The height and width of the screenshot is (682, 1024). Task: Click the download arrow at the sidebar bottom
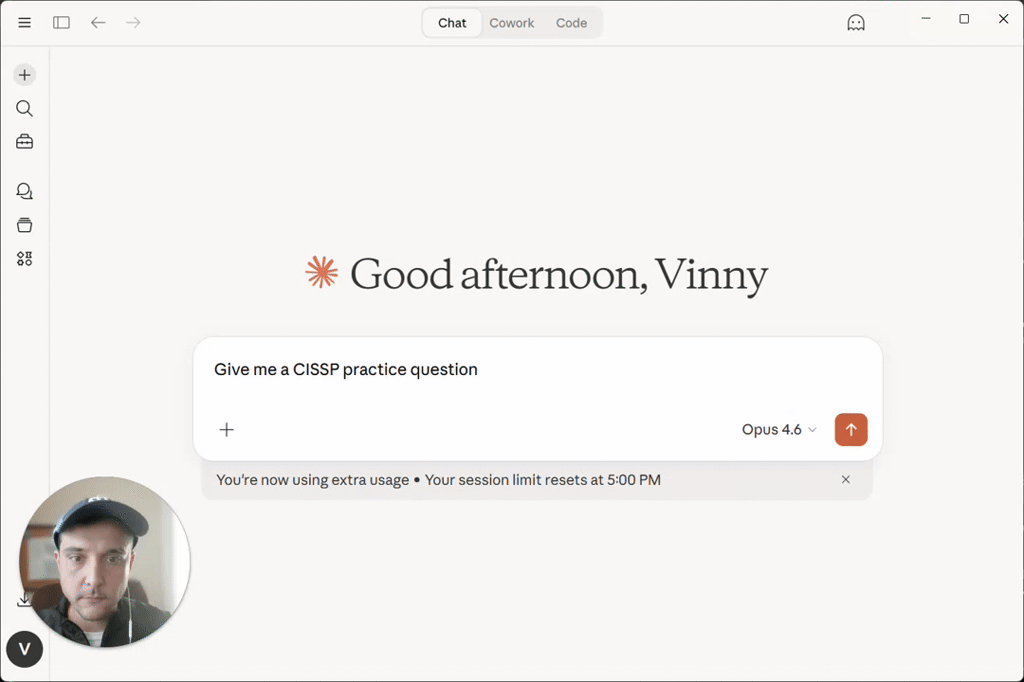pyautogui.click(x=24, y=598)
